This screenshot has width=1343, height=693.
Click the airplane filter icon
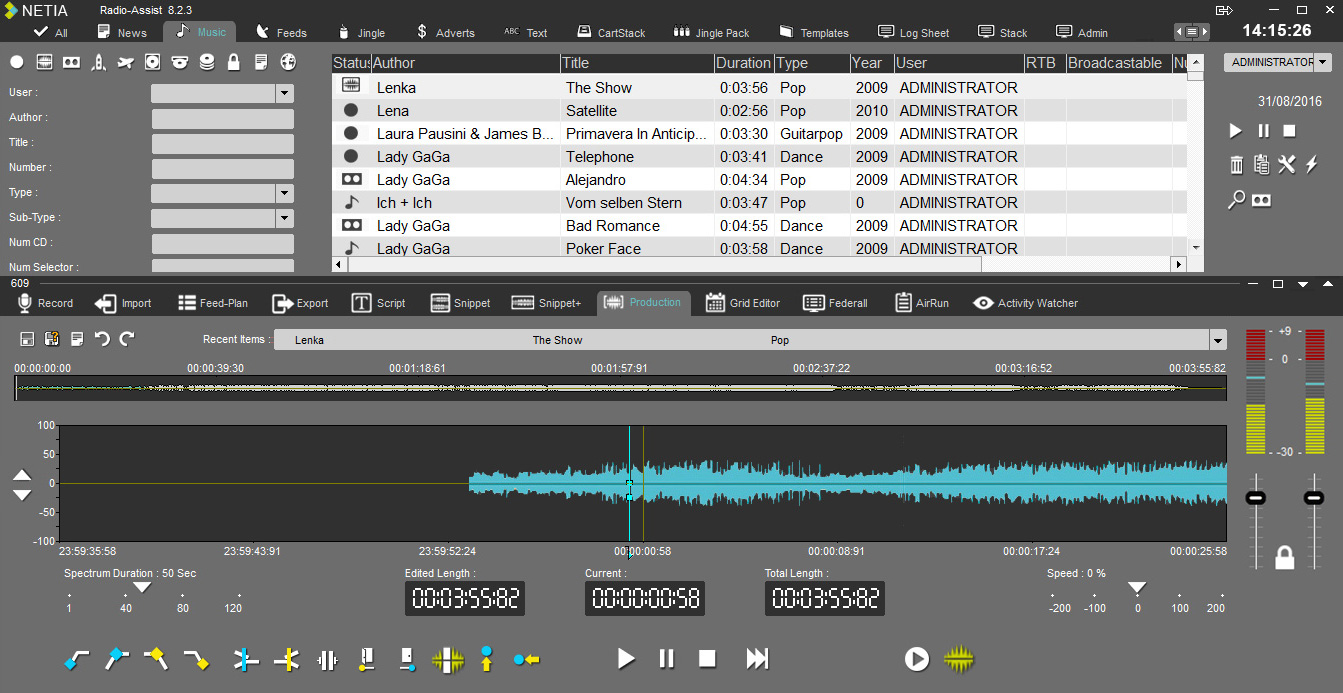tap(125, 63)
